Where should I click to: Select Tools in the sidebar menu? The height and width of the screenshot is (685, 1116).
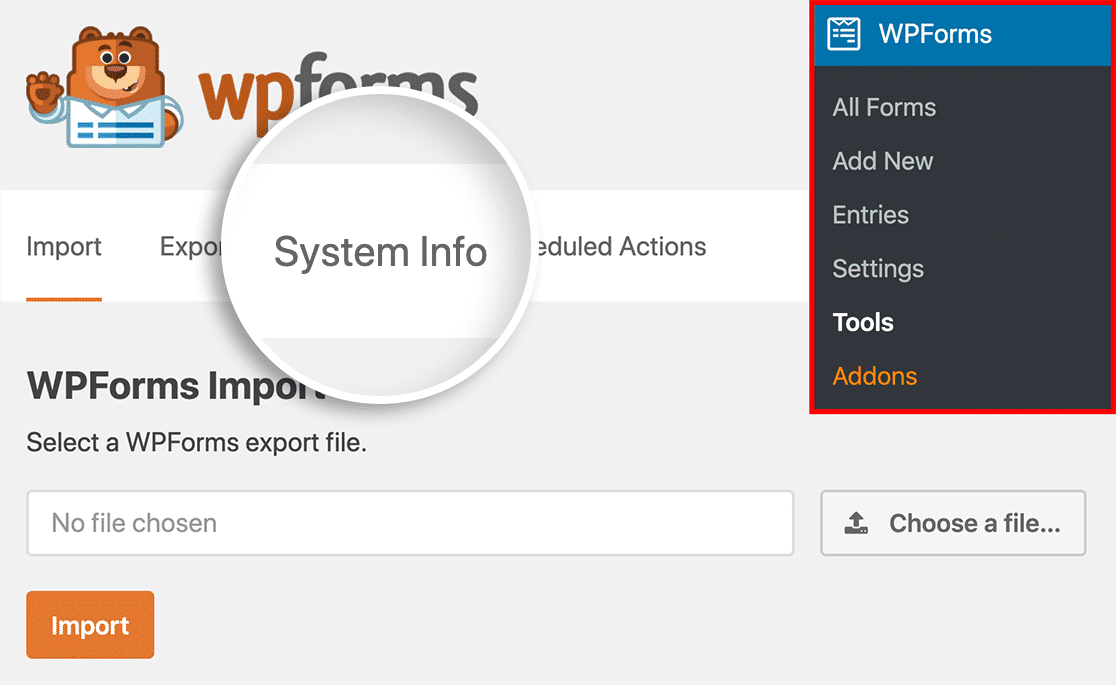pos(863,323)
